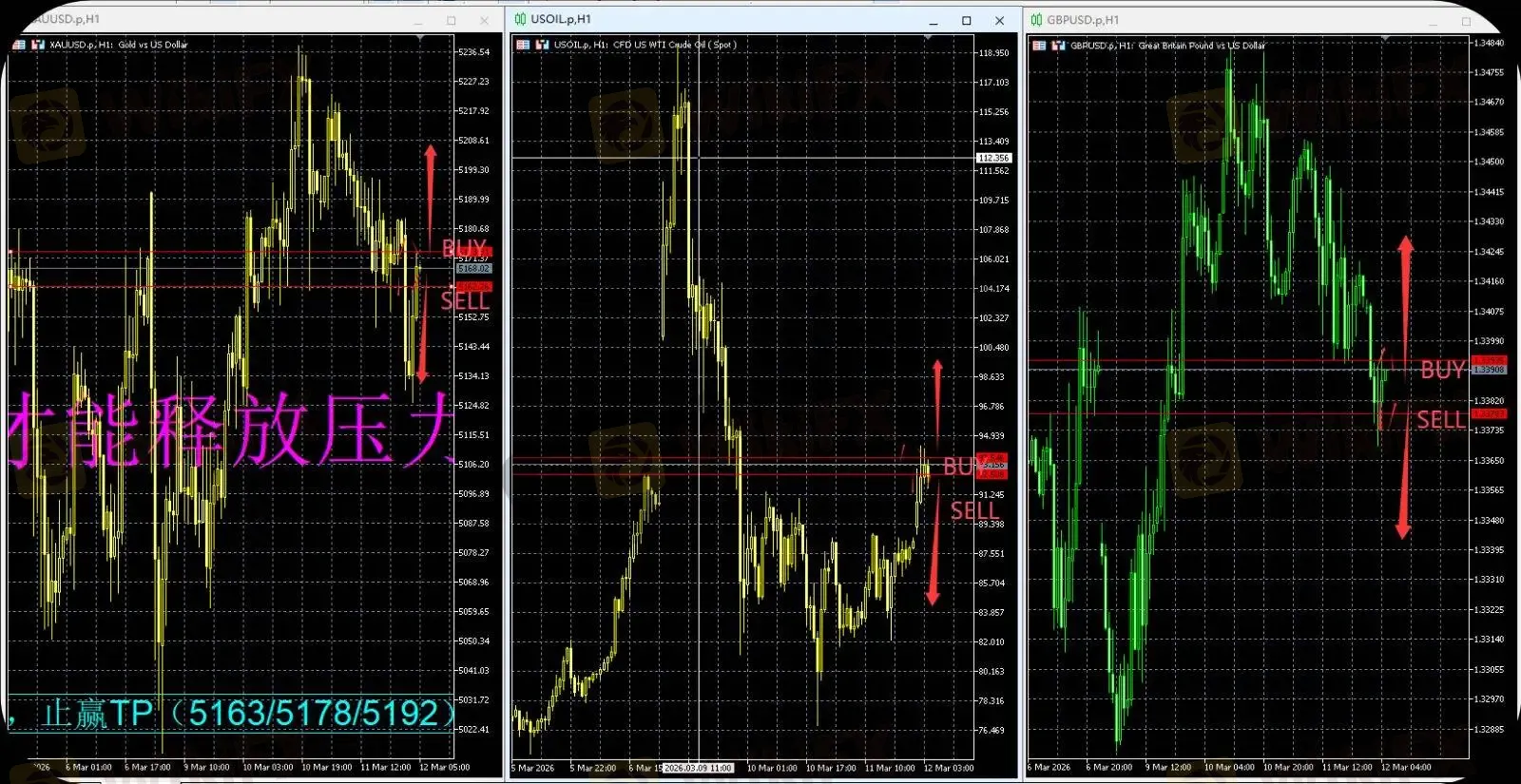Click time label '12 Mar 04:00' in GBPUSD chart
1521x784 pixels.
tap(1406, 768)
